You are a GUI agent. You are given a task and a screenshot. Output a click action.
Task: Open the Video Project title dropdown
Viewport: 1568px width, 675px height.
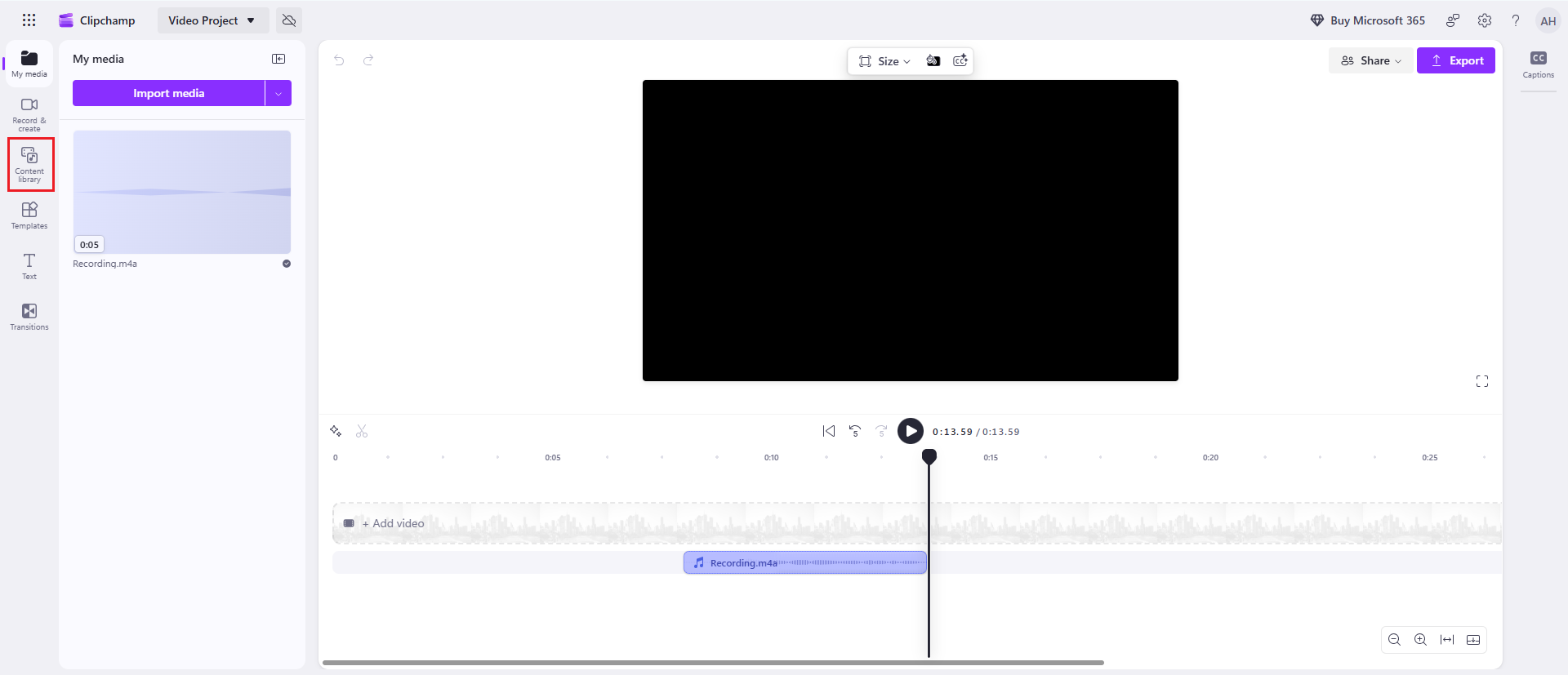(x=212, y=20)
